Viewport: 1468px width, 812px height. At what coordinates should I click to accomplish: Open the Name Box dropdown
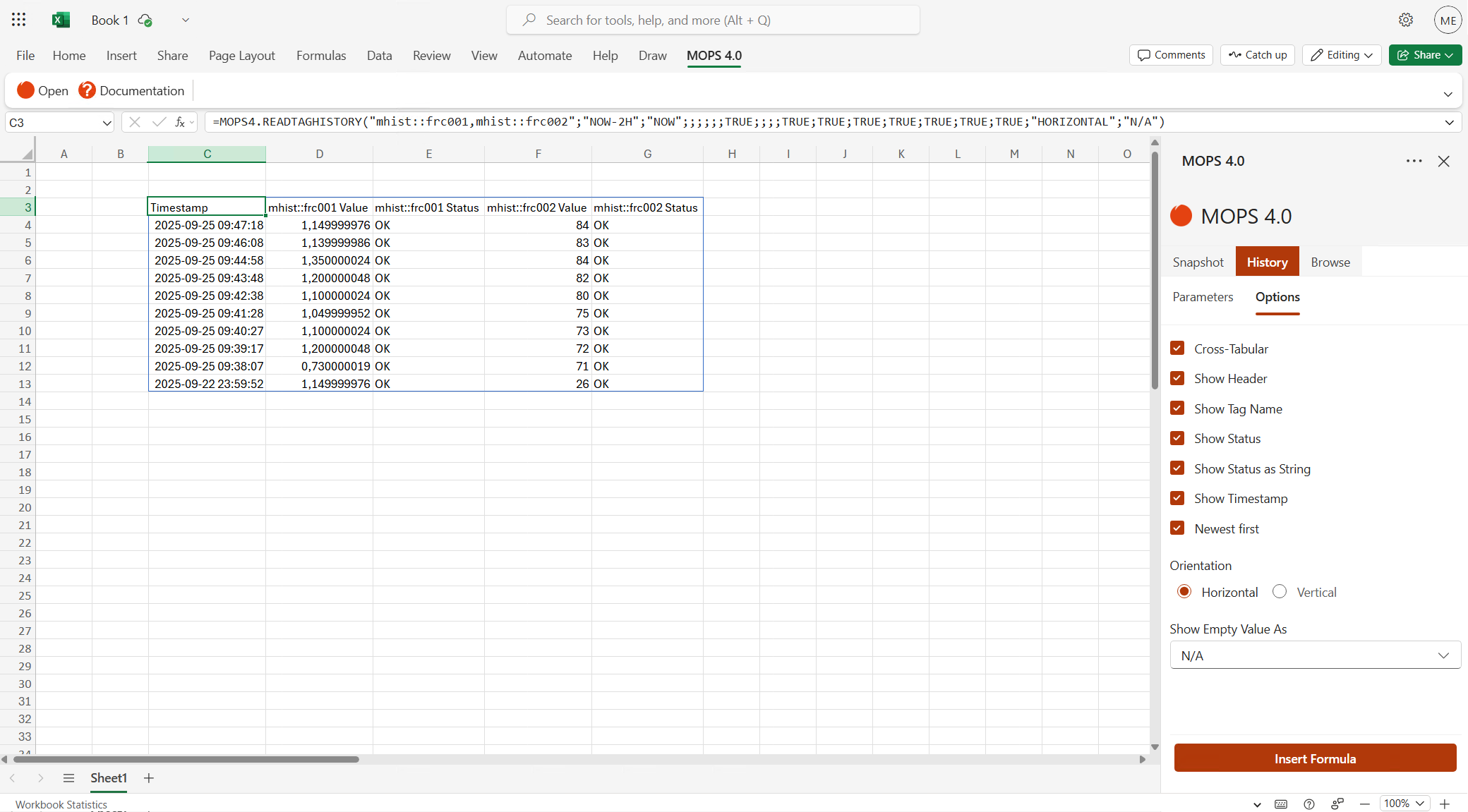tap(106, 122)
